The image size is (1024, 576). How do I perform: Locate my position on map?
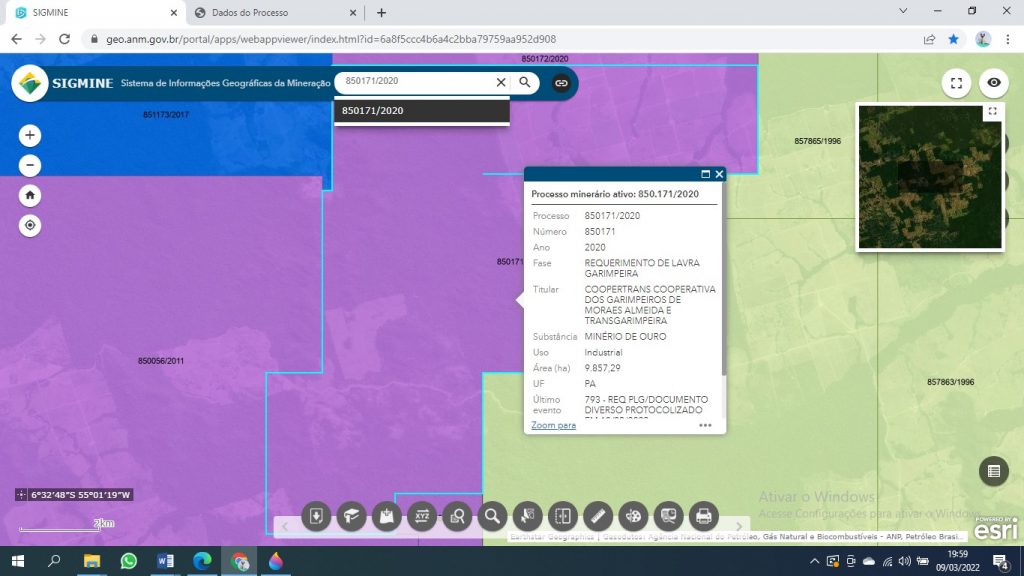29,225
